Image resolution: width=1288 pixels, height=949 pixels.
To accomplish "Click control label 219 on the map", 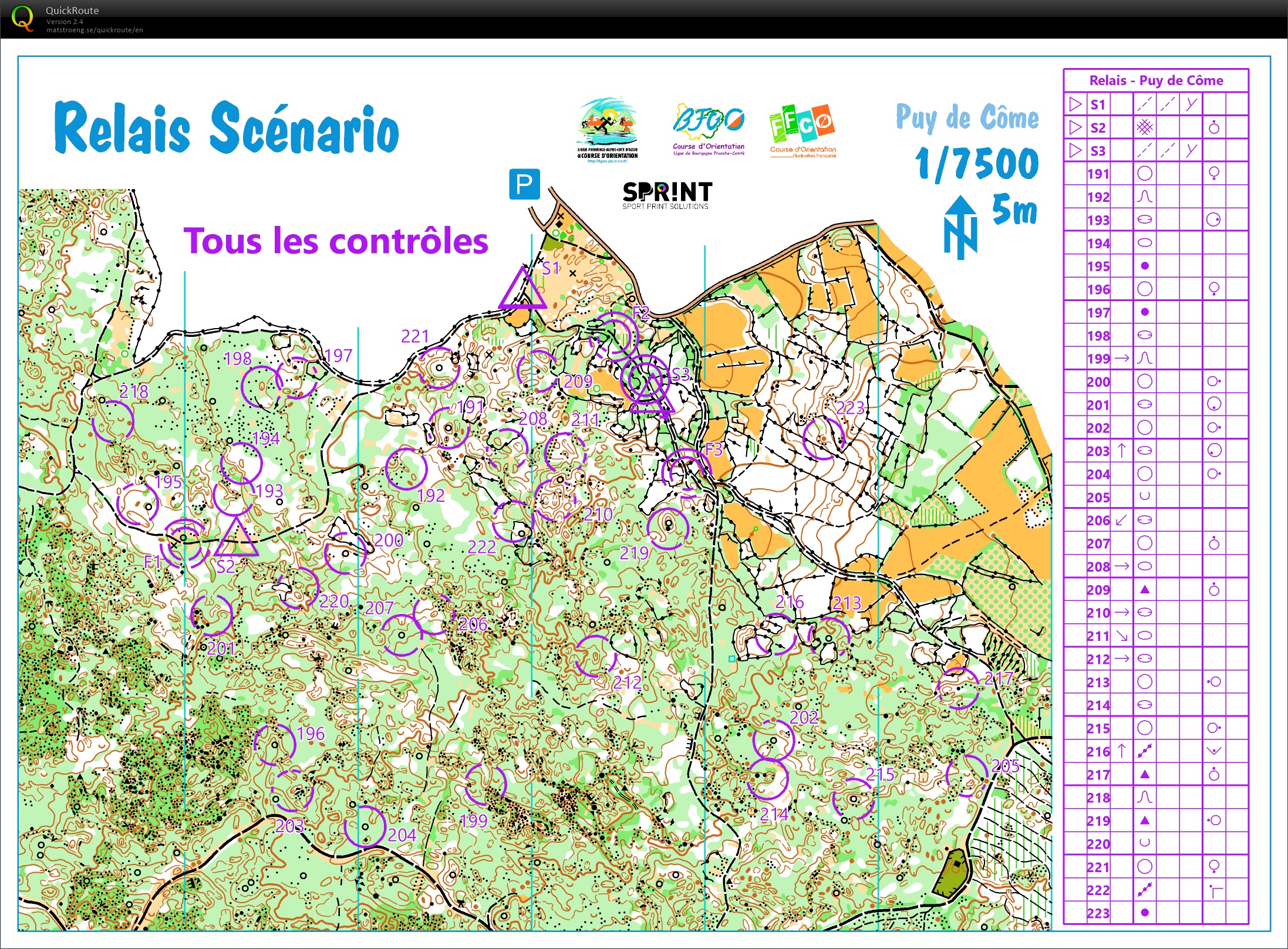I will (634, 553).
